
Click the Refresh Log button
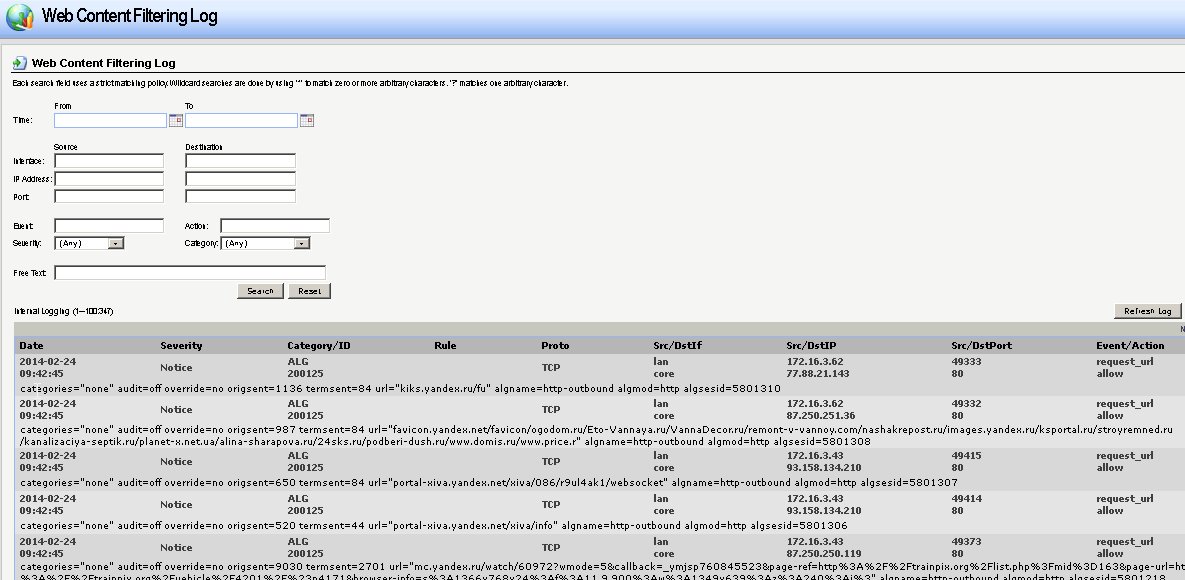(x=1147, y=311)
